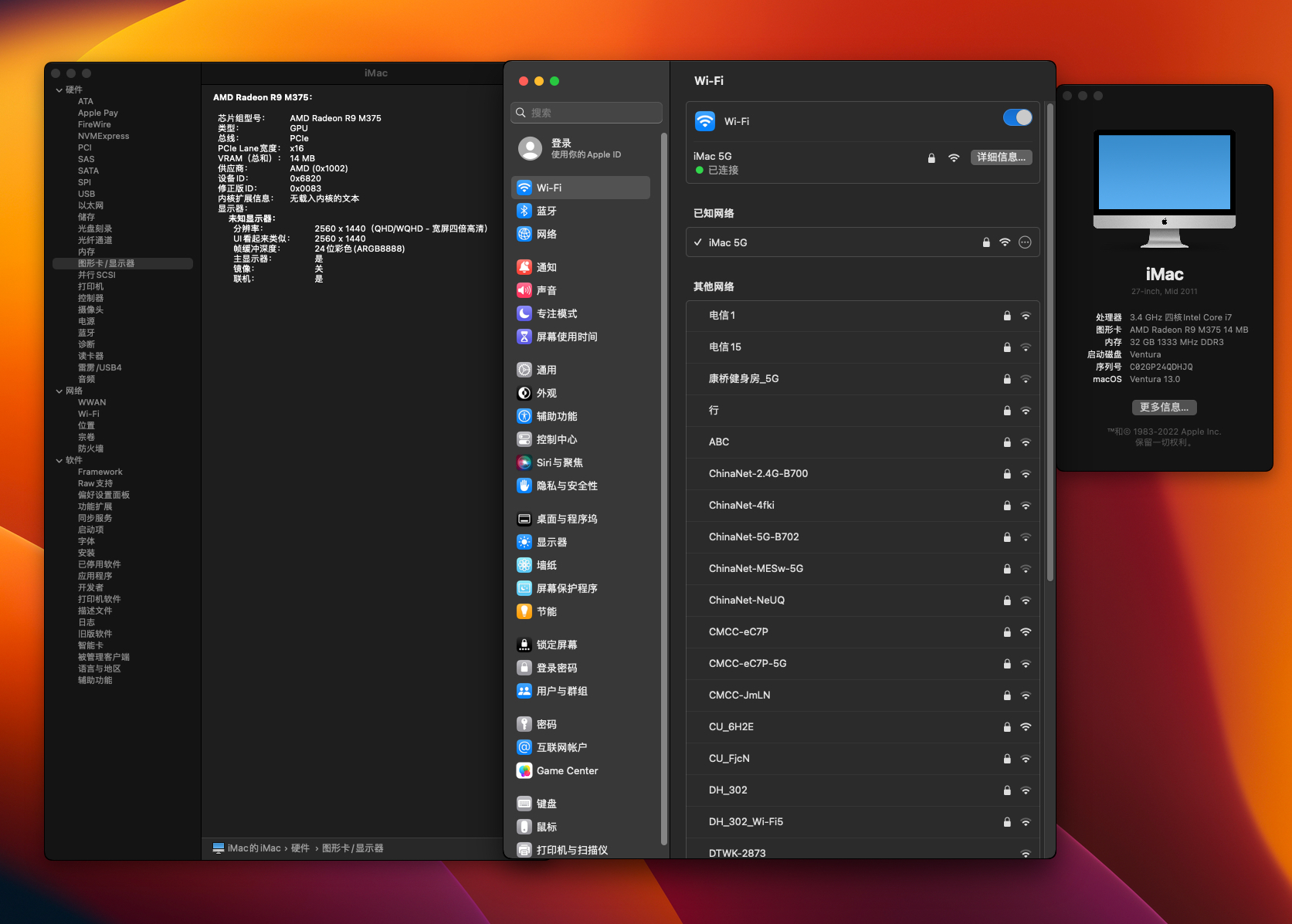Open Desktop & Dock via its icon
The image size is (1292, 924).
524,519
